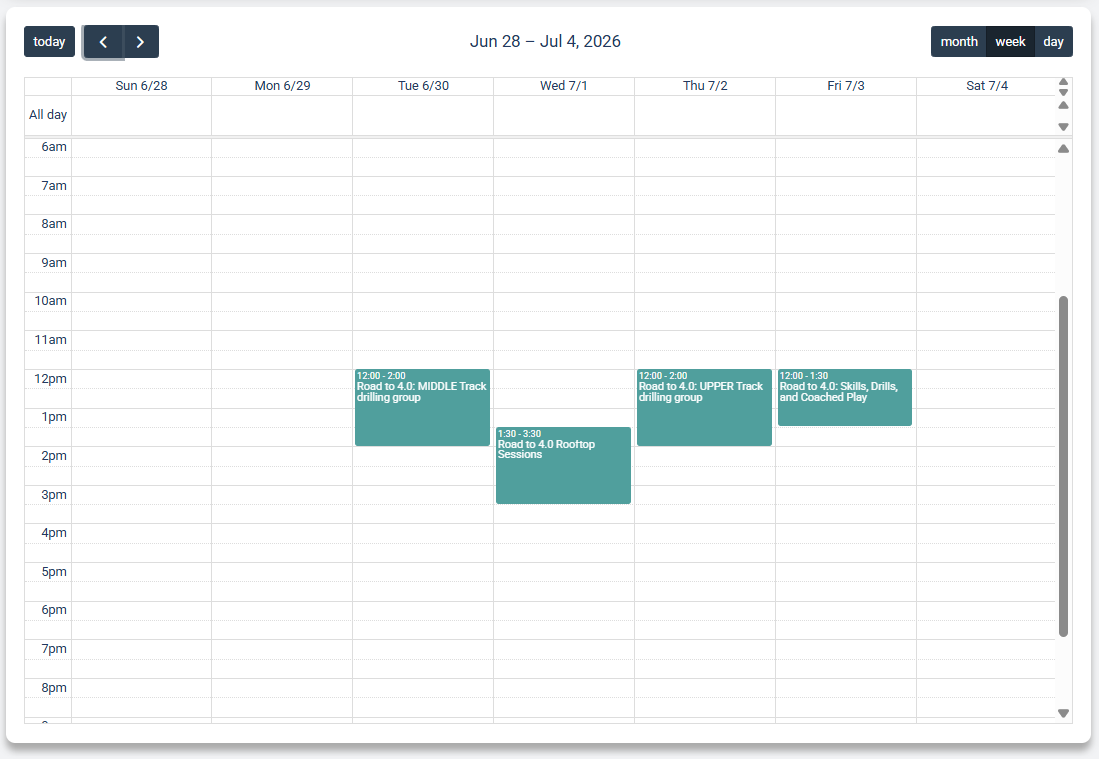Go to the next week

pyautogui.click(x=141, y=42)
